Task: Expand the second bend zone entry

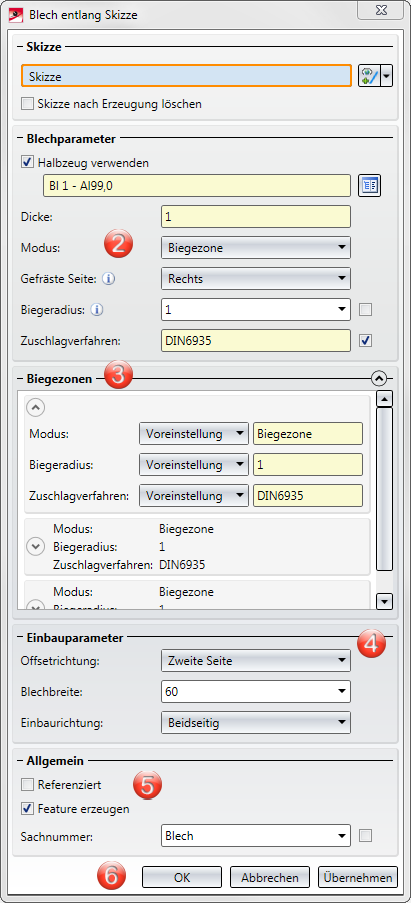Action: [36, 547]
